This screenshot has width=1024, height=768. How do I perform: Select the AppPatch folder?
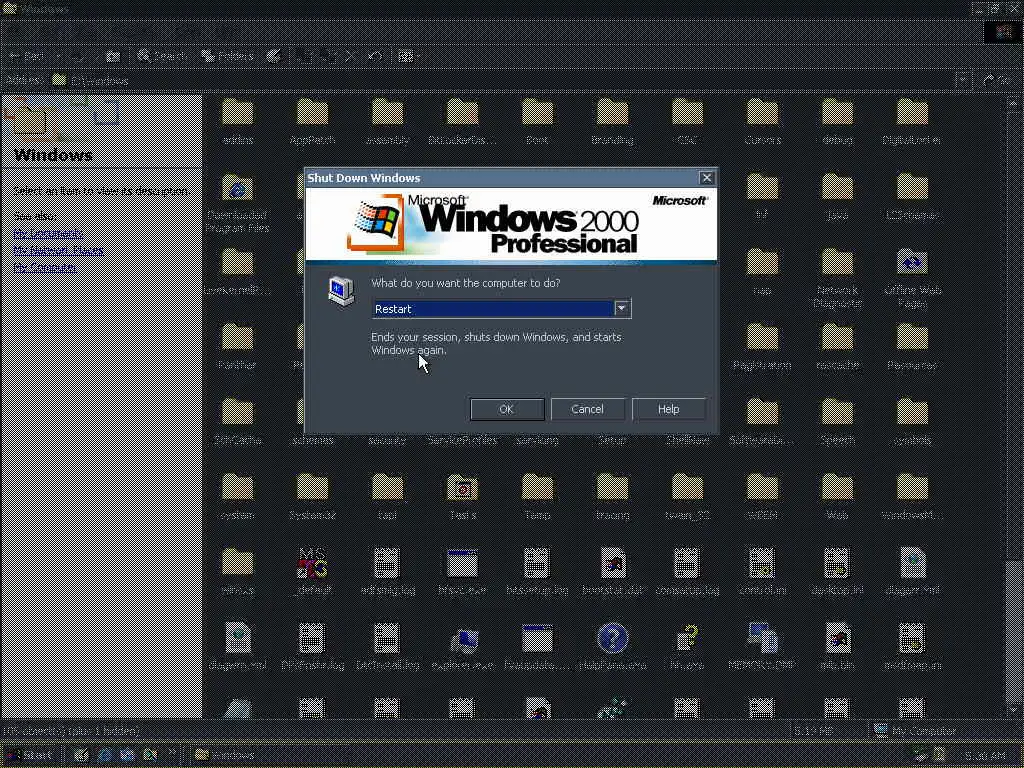[x=312, y=121]
